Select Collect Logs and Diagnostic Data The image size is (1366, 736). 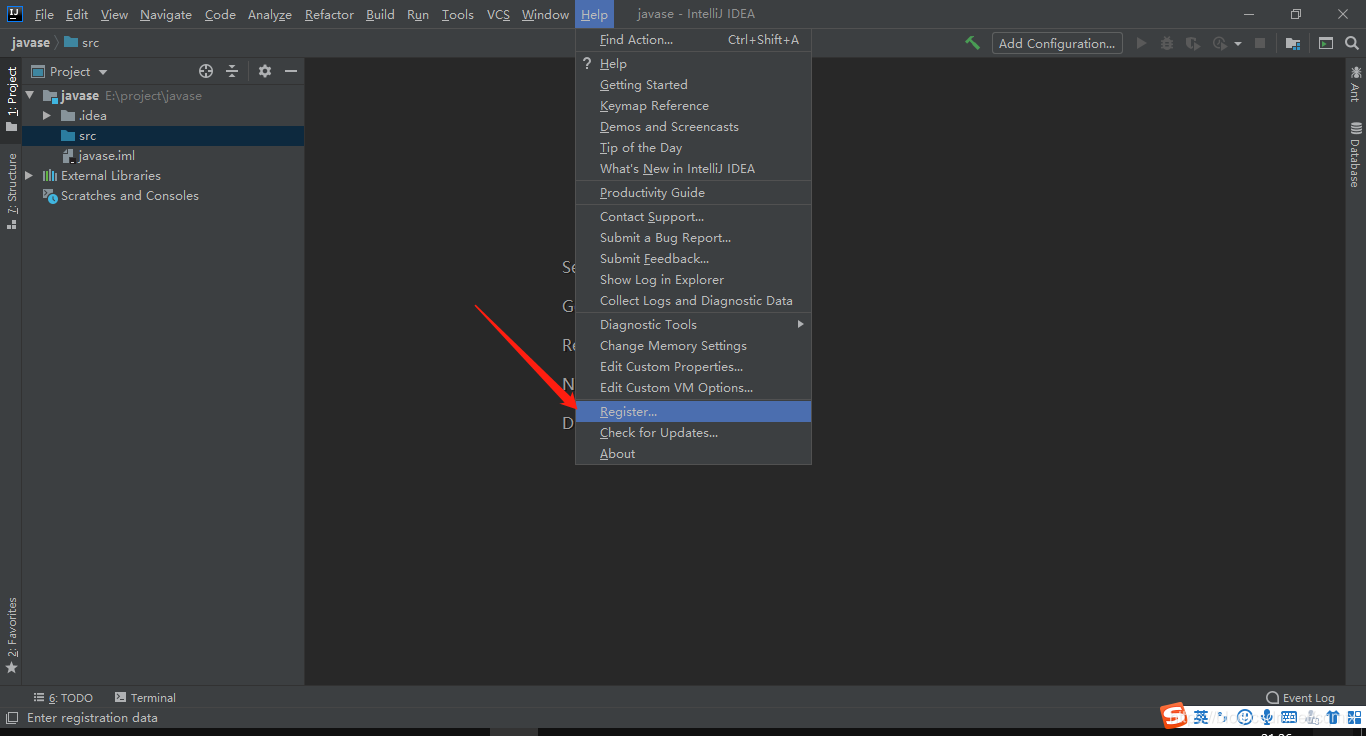point(693,301)
